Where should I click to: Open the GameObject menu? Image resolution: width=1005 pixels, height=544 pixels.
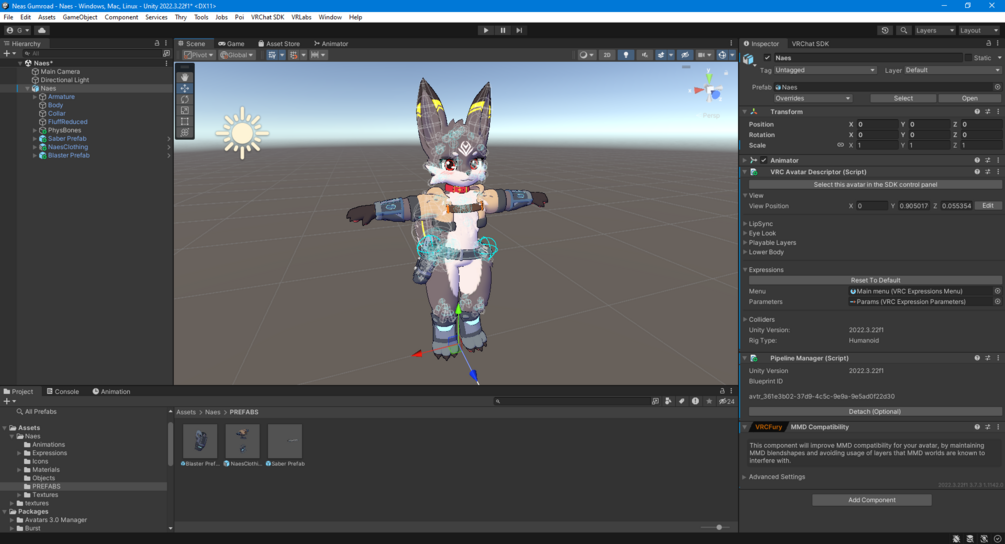point(79,17)
